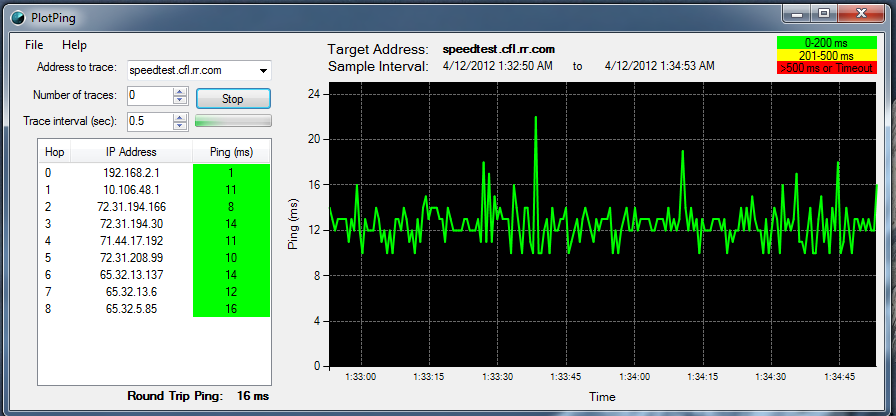Screen dimensions: 896x416
Task: Click the 1:34:30 time axis label
Action: 771,377
